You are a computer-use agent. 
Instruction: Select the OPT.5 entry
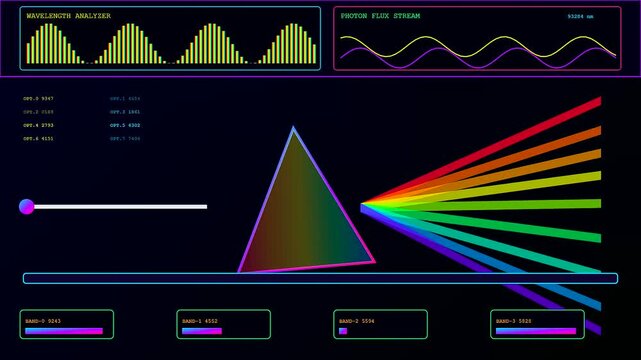pos(125,125)
